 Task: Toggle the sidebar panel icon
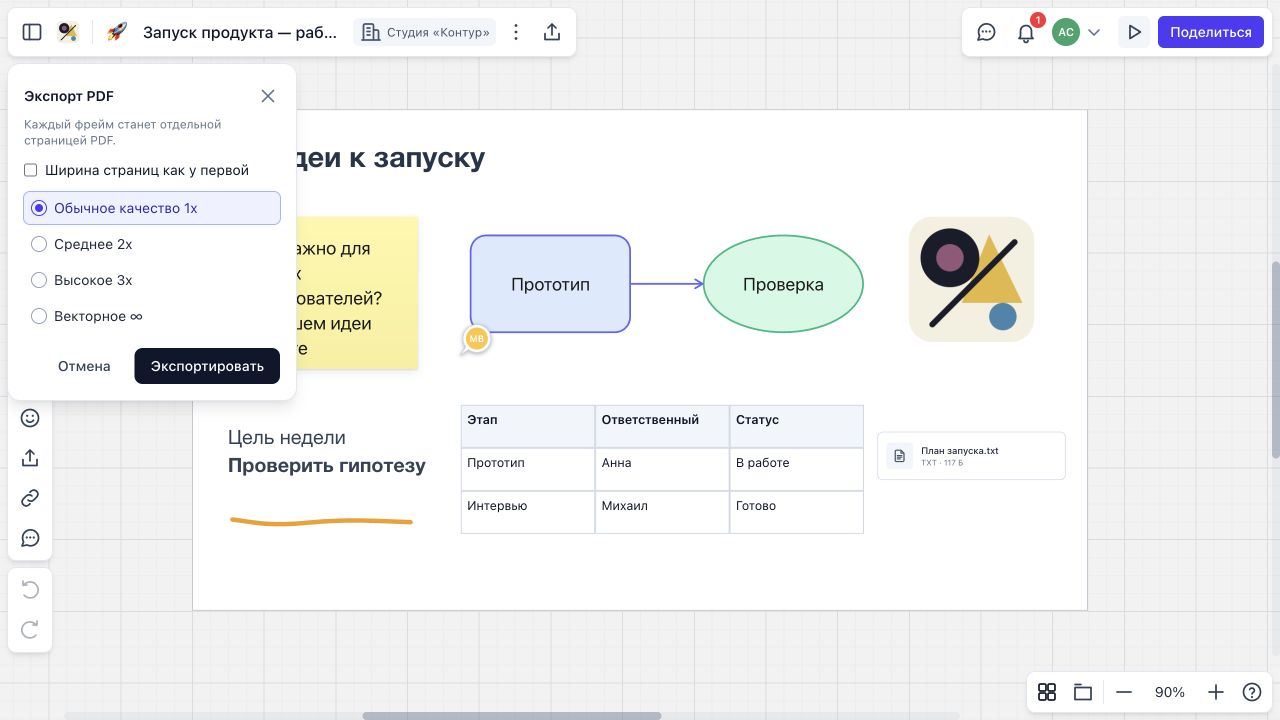pos(32,32)
